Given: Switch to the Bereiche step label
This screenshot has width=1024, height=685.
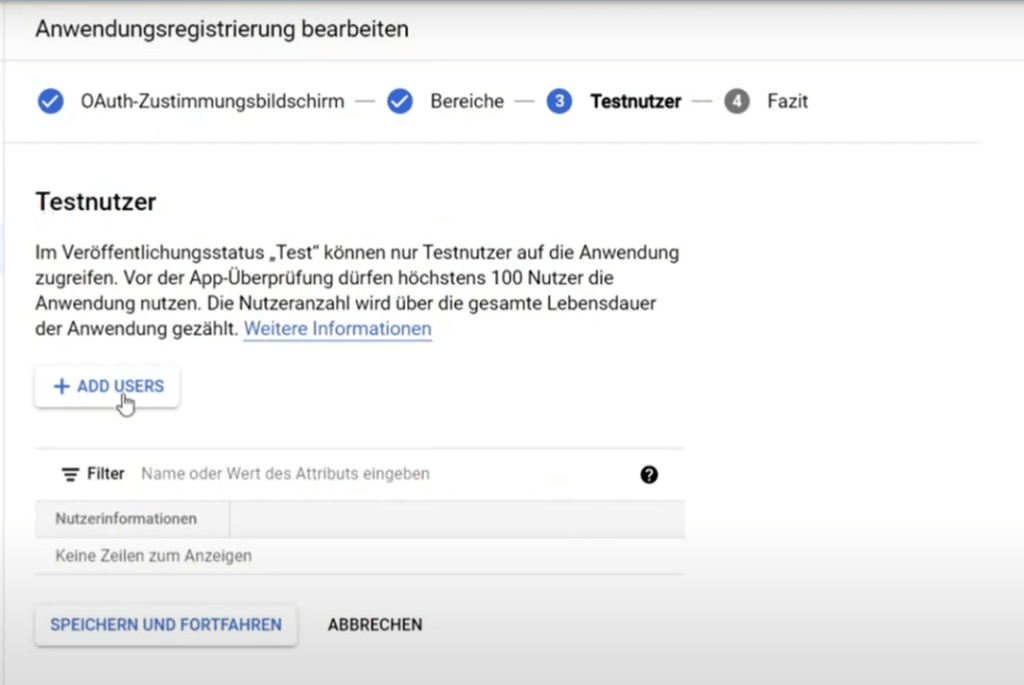Looking at the screenshot, I should click(x=467, y=102).
